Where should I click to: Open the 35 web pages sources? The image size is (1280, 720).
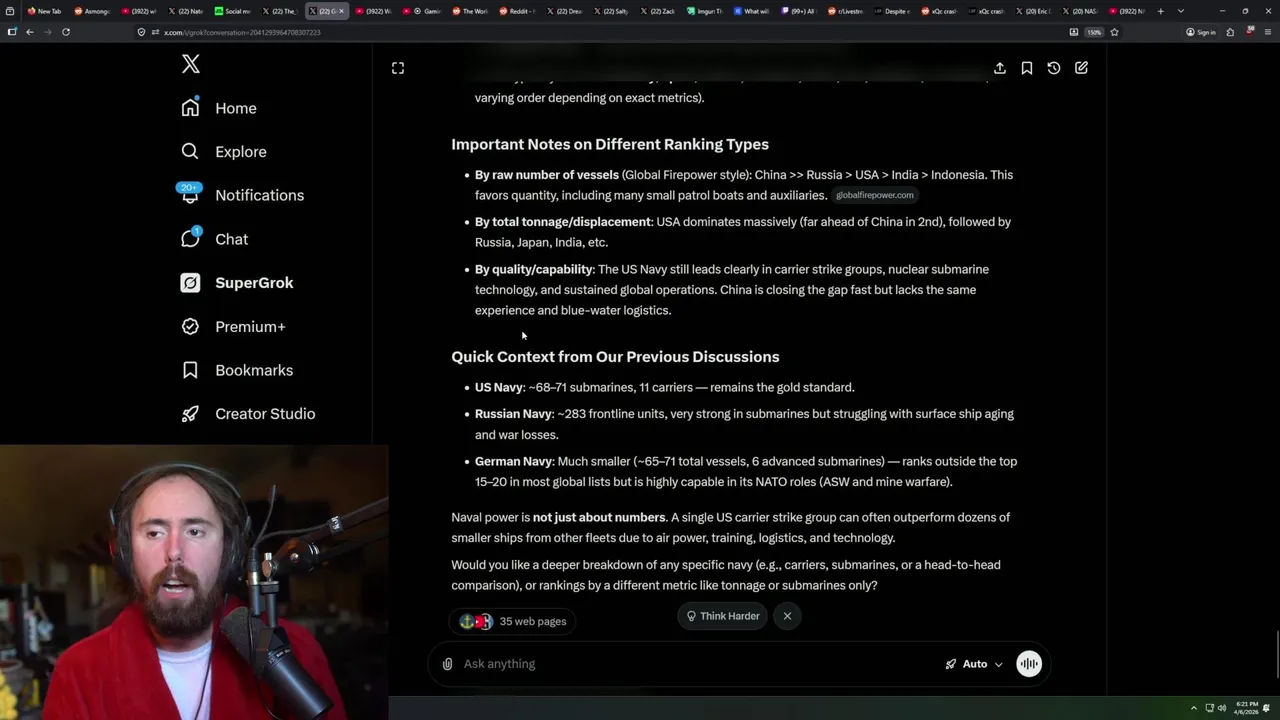click(x=513, y=621)
